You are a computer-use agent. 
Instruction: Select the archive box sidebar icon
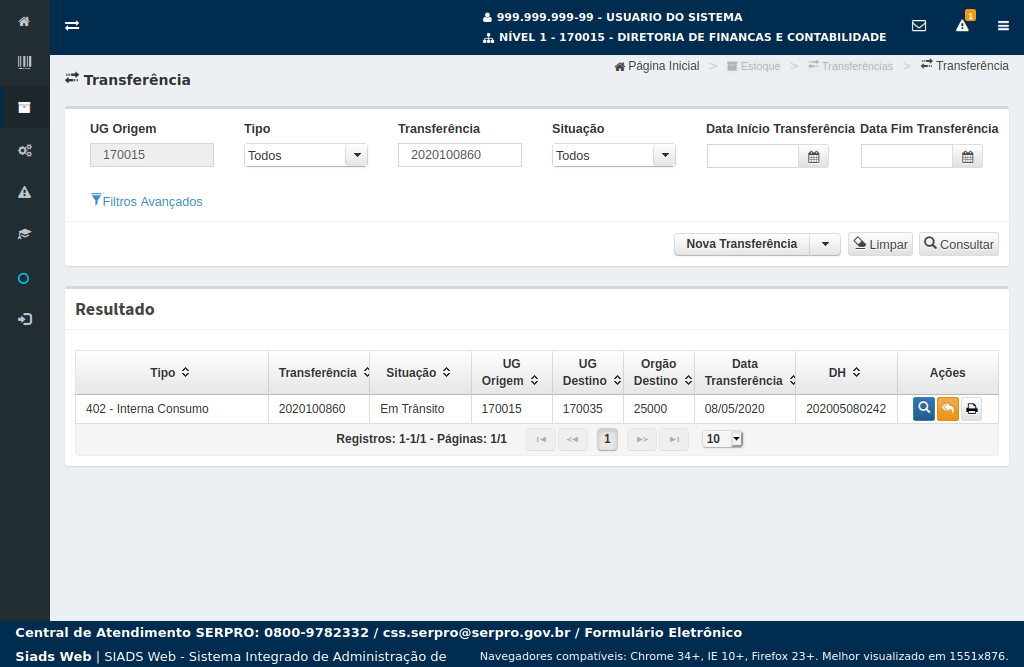(24, 108)
